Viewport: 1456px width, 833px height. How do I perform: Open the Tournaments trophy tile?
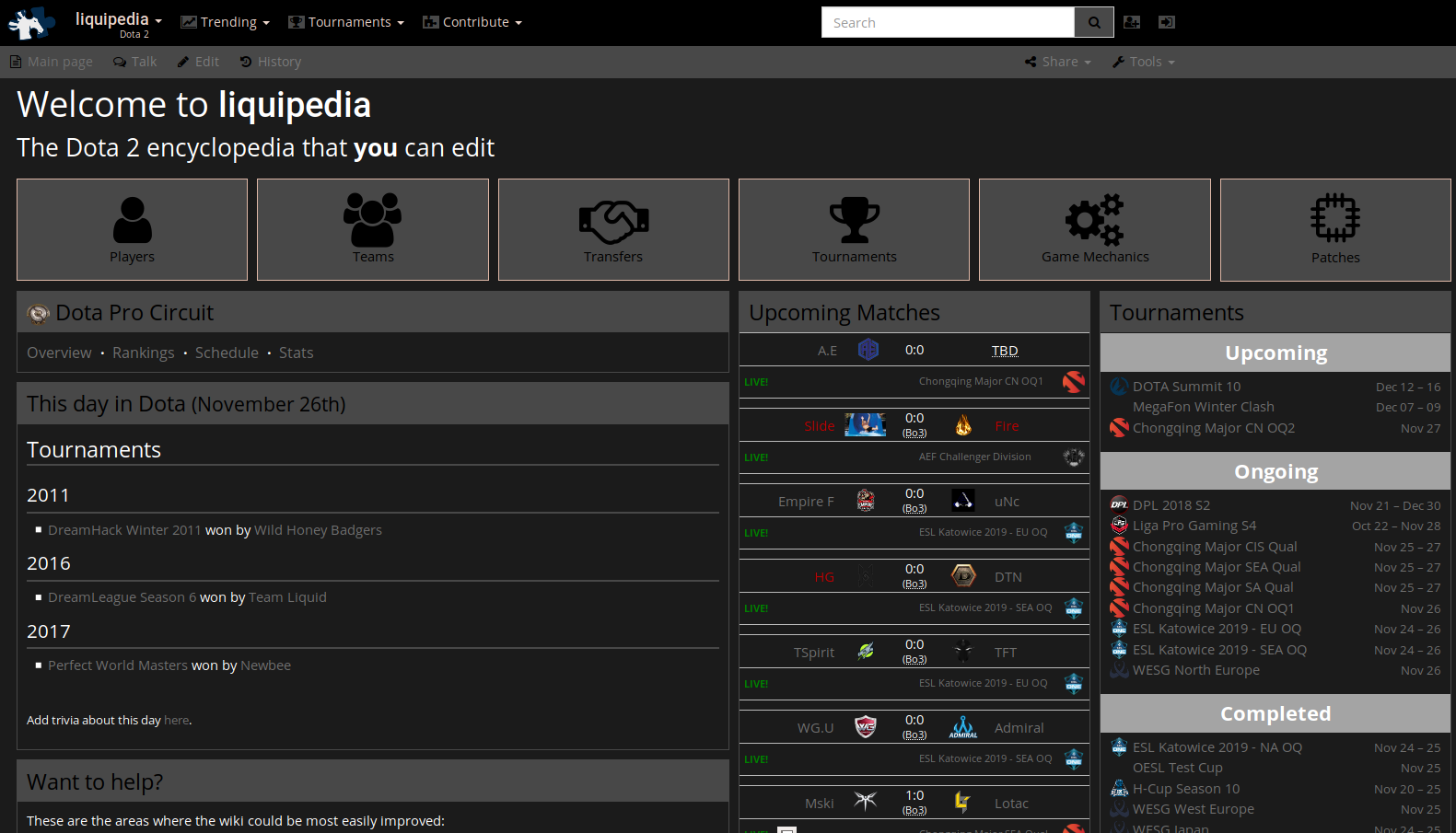[x=854, y=229]
